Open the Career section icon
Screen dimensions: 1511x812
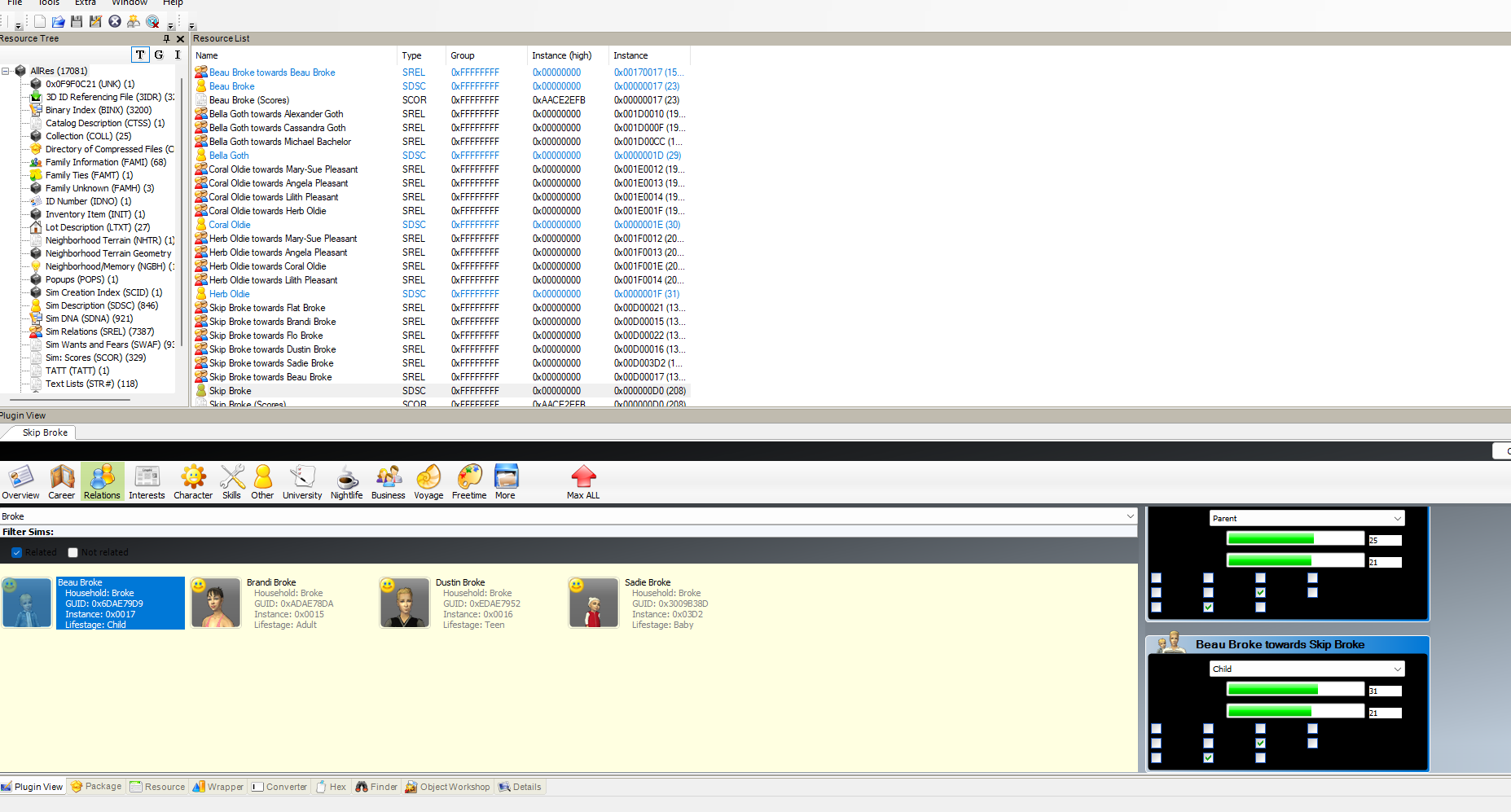coord(61,482)
